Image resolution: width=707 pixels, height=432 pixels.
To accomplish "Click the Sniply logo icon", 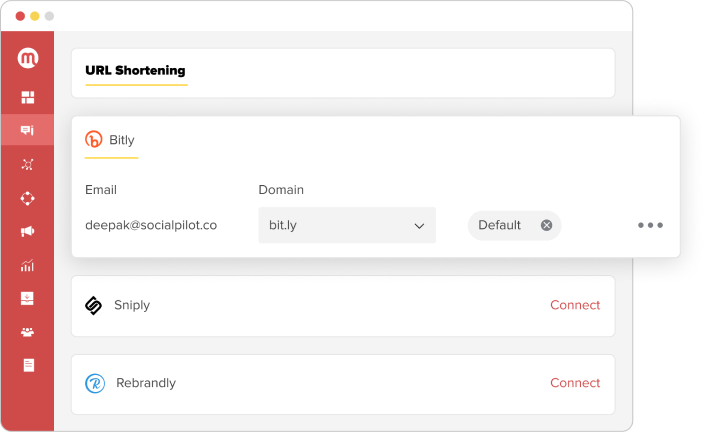I will point(93,305).
